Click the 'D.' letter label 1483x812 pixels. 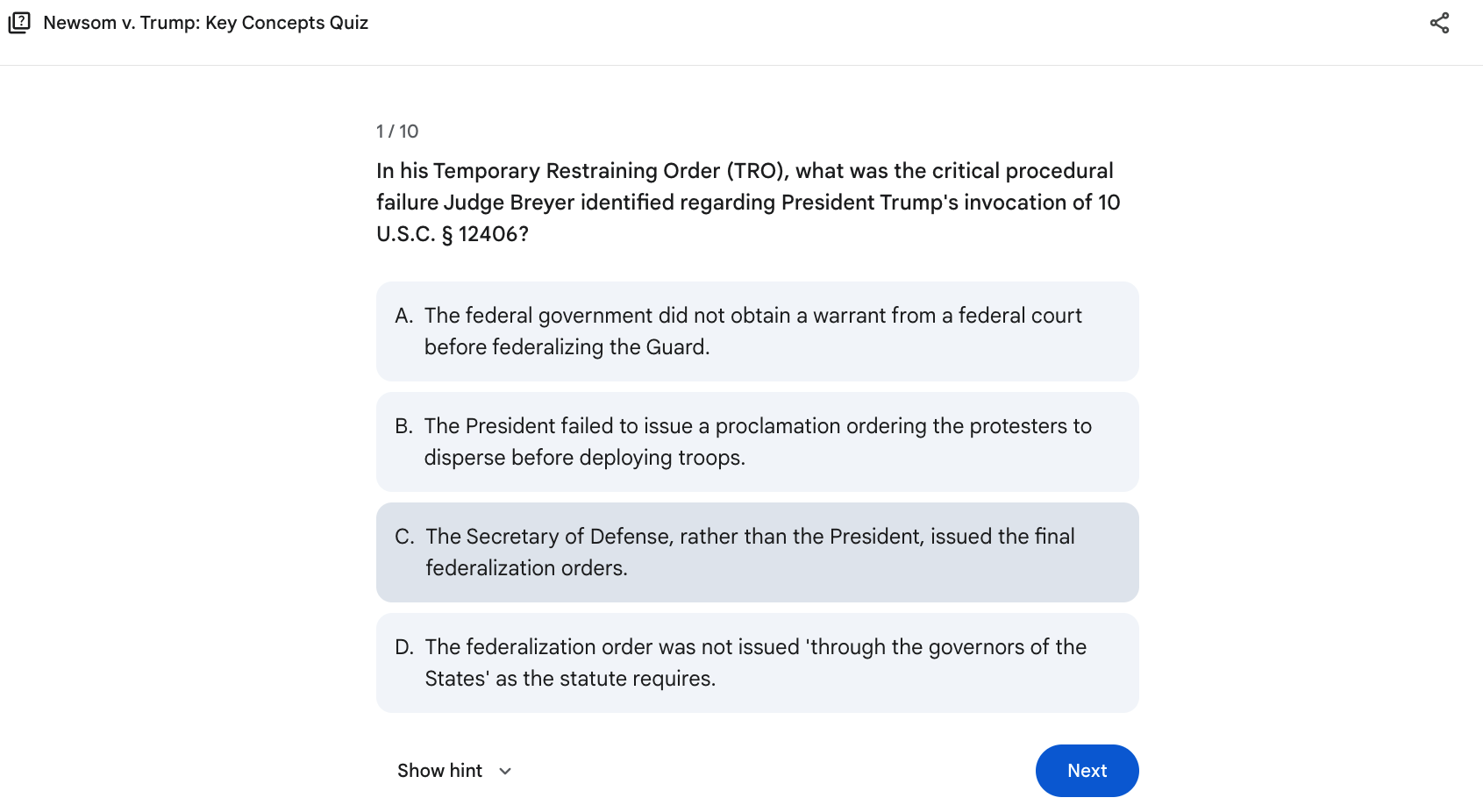404,647
